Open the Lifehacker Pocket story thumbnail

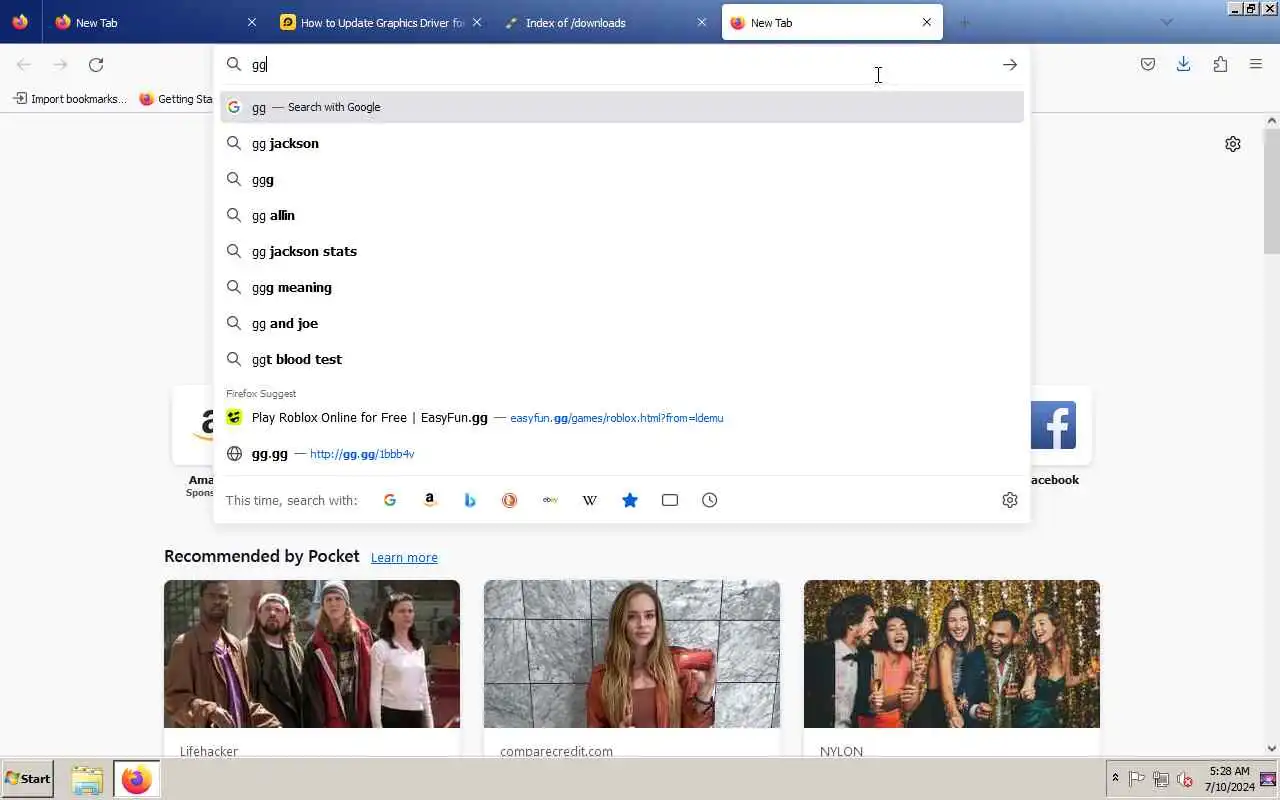[312, 654]
